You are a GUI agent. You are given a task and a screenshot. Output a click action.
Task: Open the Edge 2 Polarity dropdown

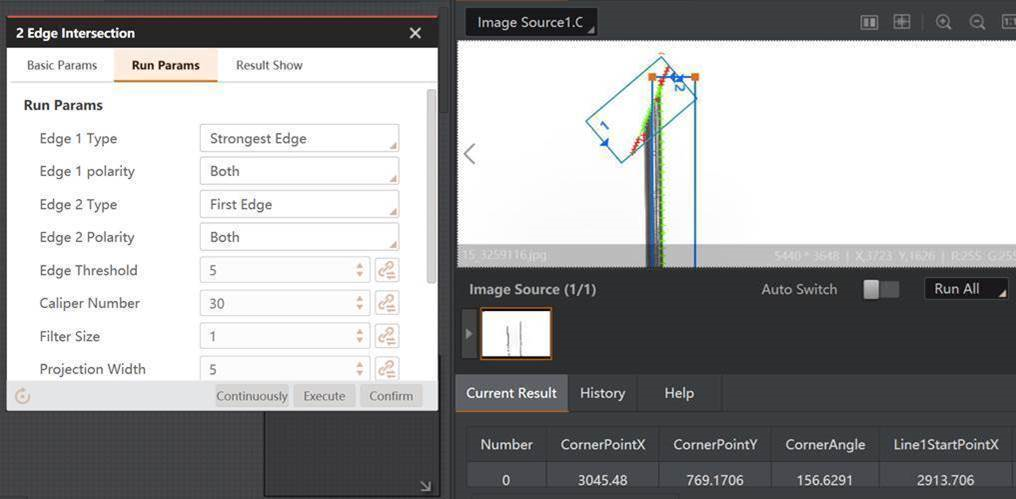299,237
